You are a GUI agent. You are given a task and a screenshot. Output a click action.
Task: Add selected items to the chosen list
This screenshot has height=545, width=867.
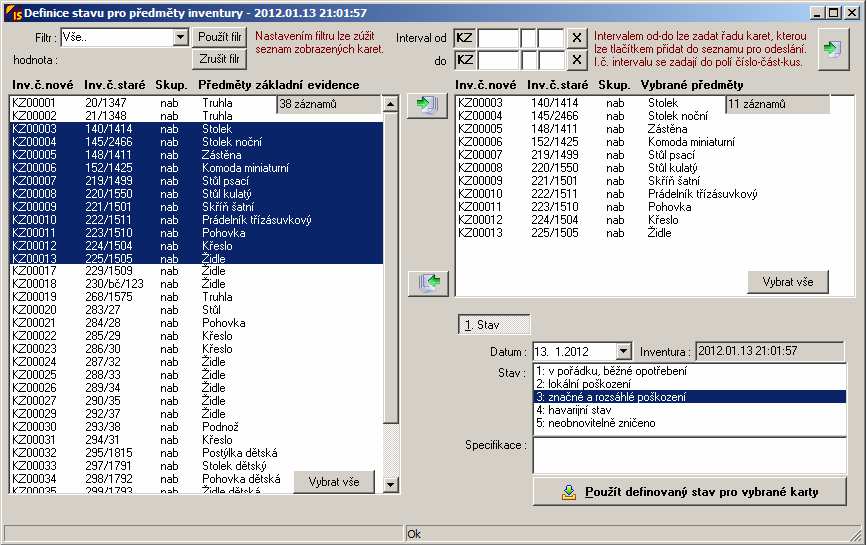tap(427, 105)
